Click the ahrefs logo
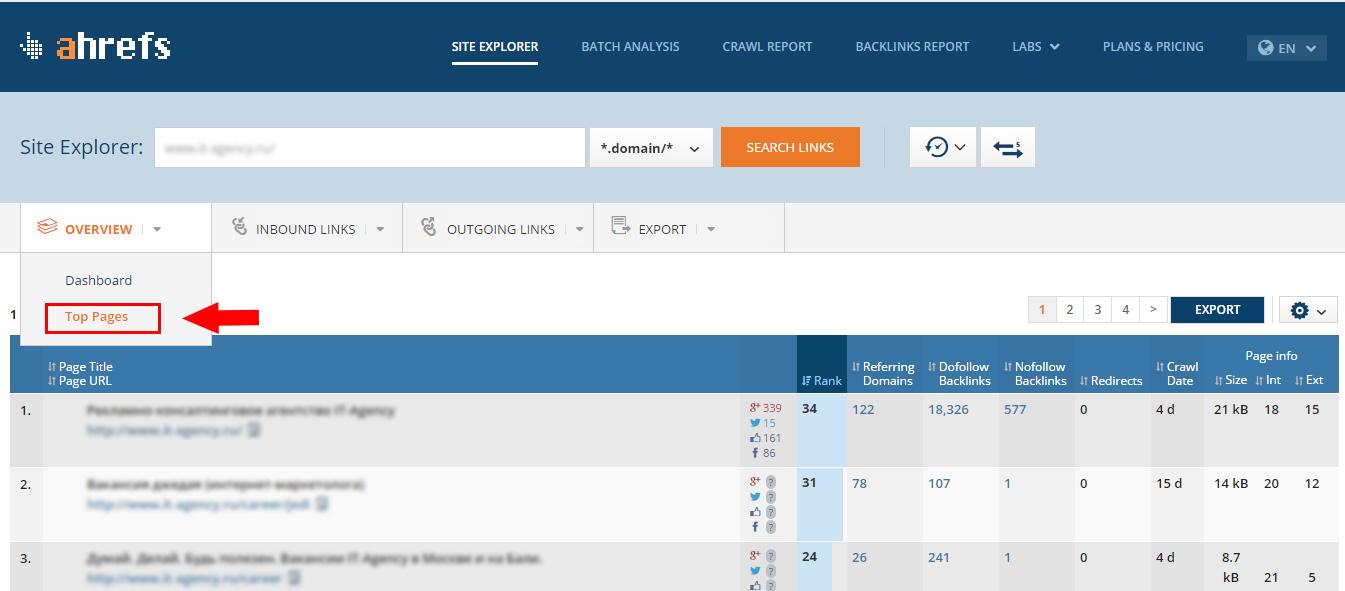 95,46
